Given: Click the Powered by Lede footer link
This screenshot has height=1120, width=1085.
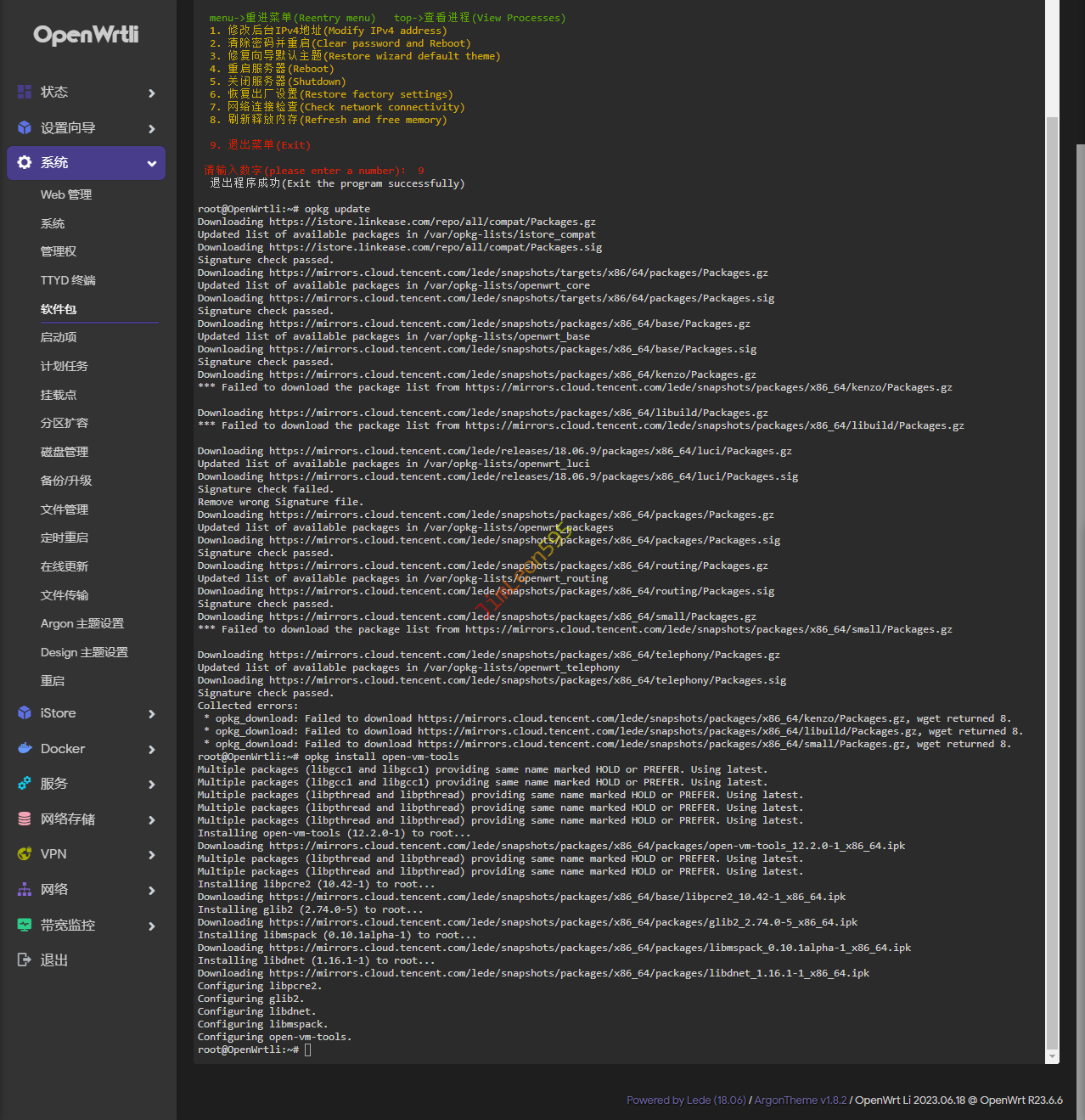Looking at the screenshot, I should pyautogui.click(x=686, y=1100).
